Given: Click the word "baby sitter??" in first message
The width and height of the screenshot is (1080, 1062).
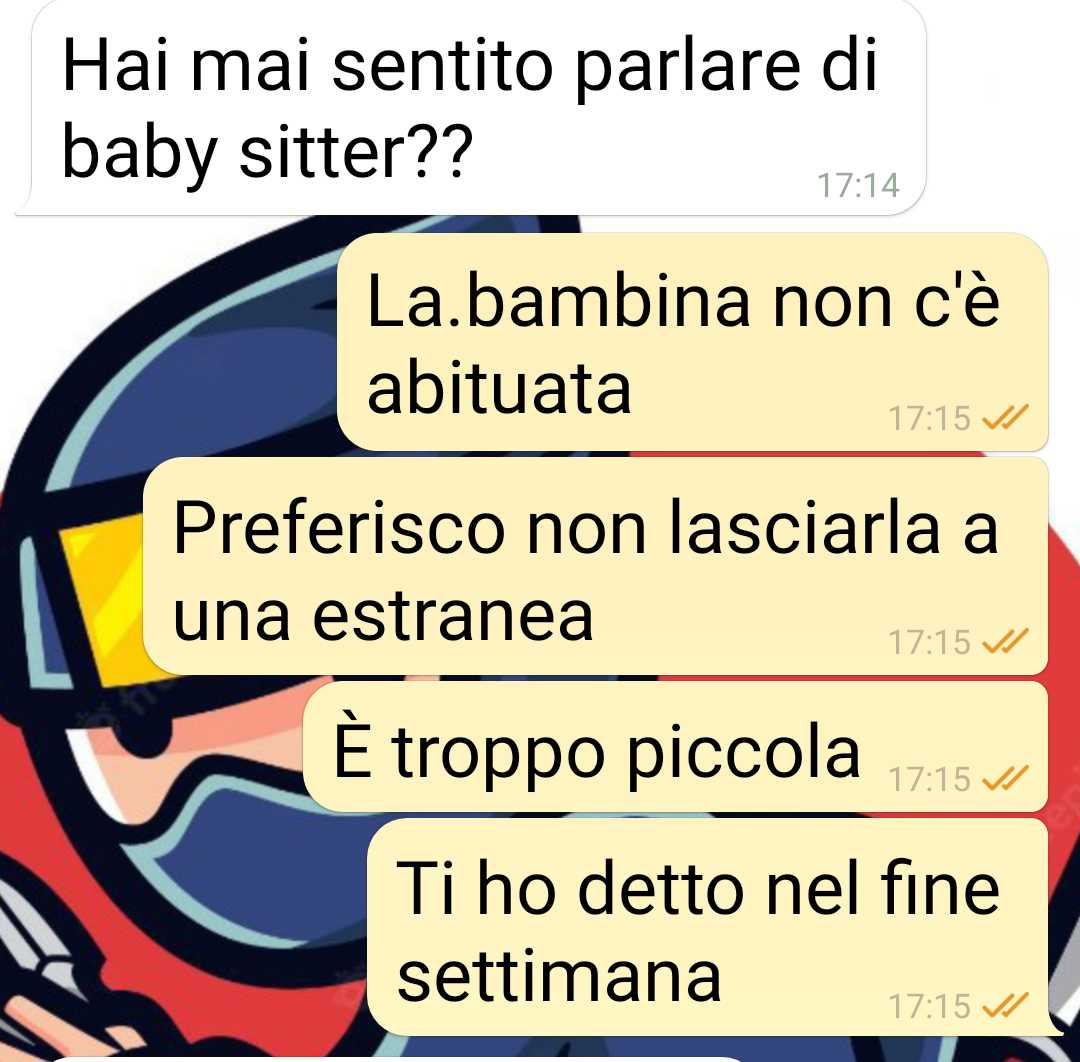Looking at the screenshot, I should click(267, 153).
